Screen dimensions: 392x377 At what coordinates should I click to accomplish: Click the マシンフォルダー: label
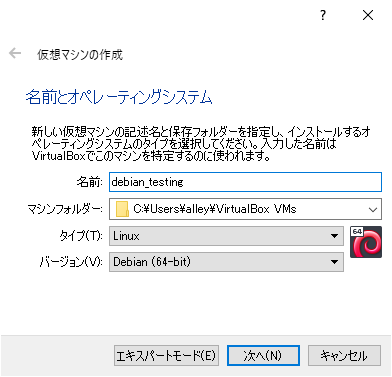pyautogui.click(x=65, y=209)
